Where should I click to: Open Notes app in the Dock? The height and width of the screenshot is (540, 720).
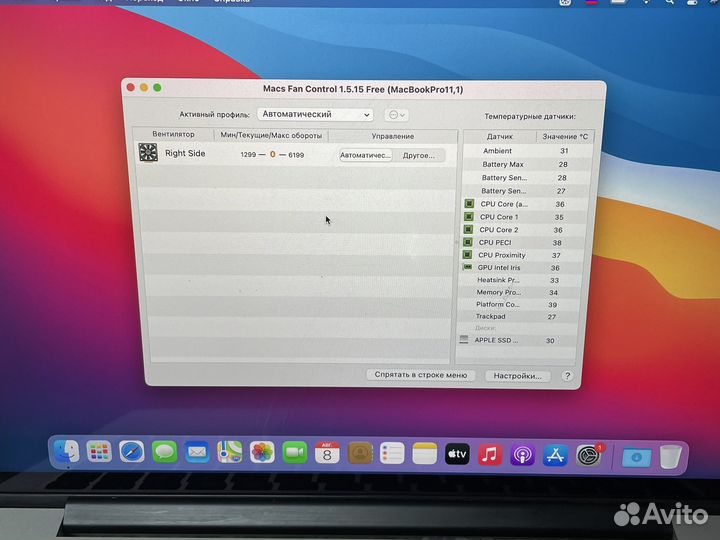[x=425, y=455]
